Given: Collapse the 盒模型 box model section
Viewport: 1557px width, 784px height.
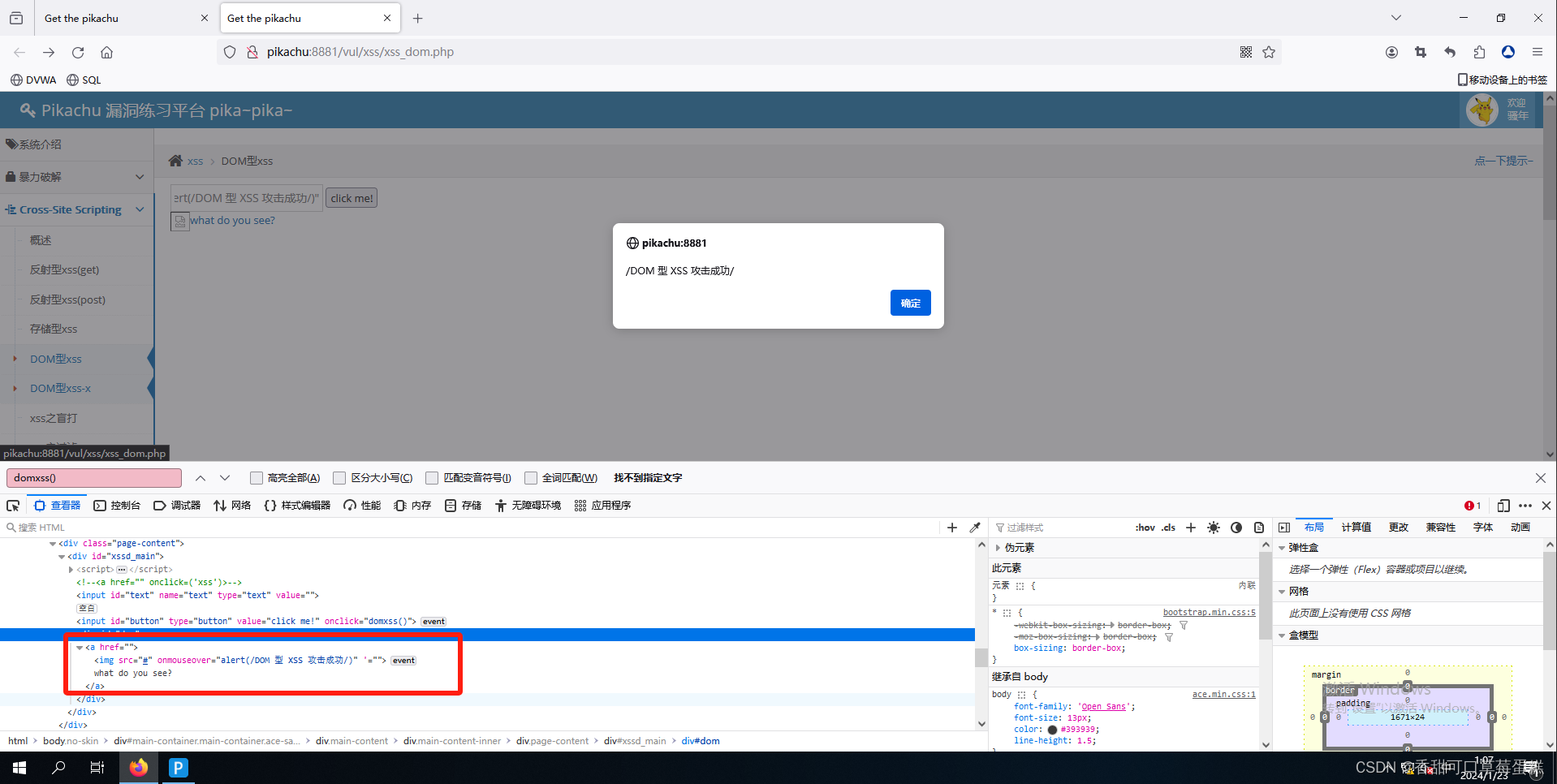Looking at the screenshot, I should 1282,635.
